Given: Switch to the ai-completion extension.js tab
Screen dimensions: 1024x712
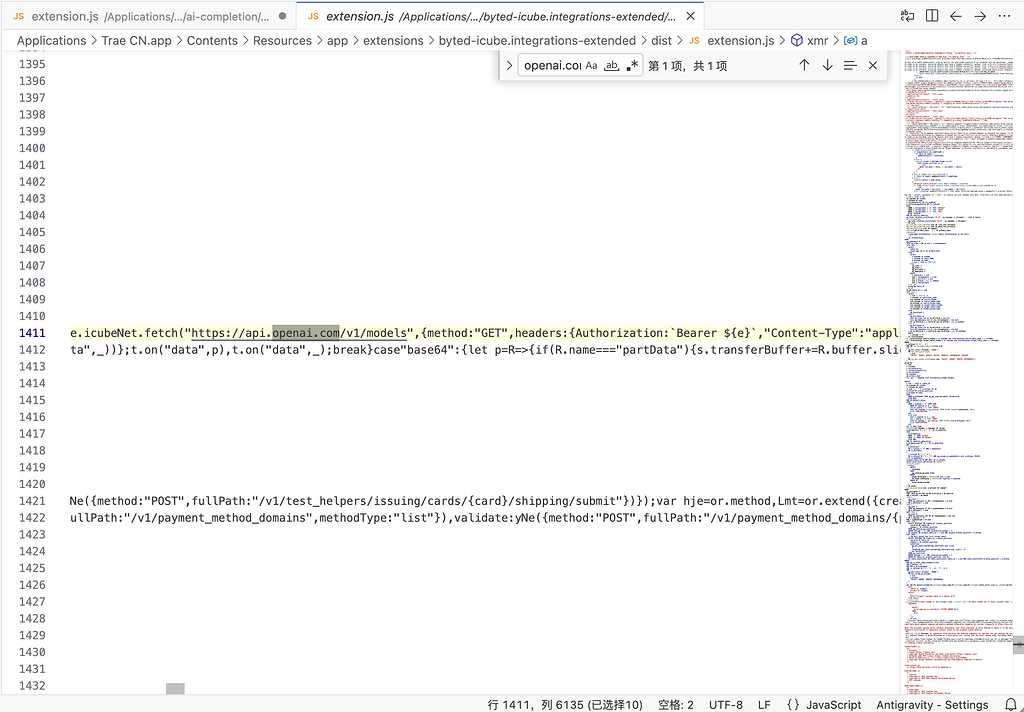Looking at the screenshot, I should point(149,16).
